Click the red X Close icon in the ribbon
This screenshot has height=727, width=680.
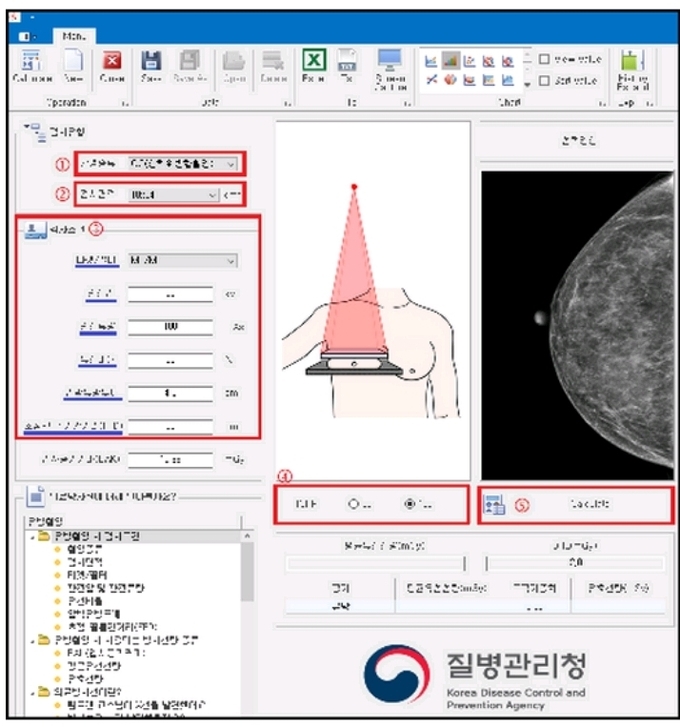point(112,61)
